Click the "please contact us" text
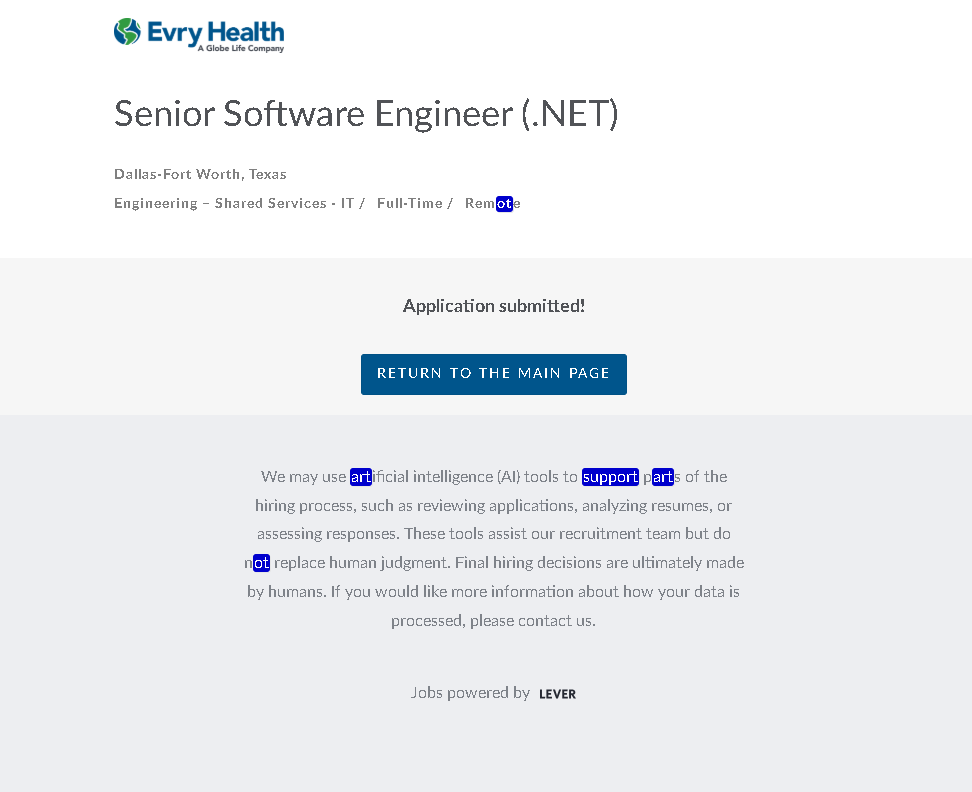 point(532,621)
